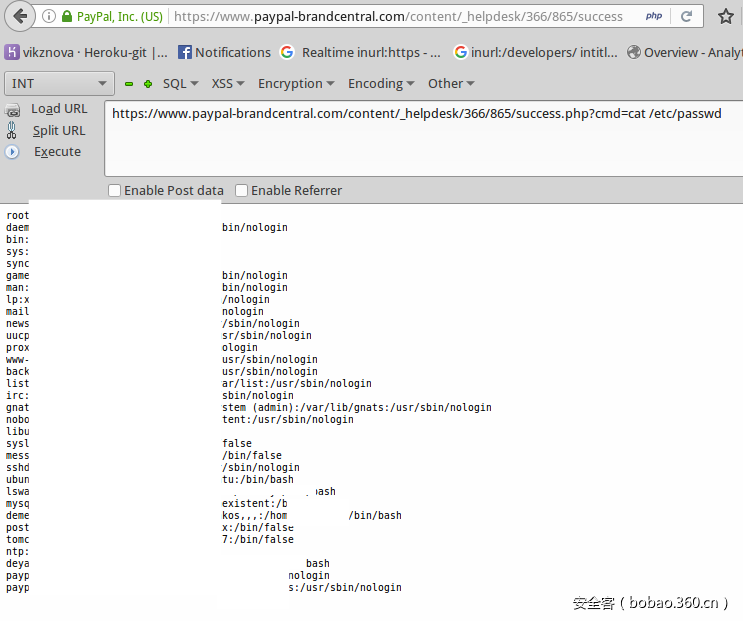
Task: Click the Split URL scissors icon
Action: 12,130
